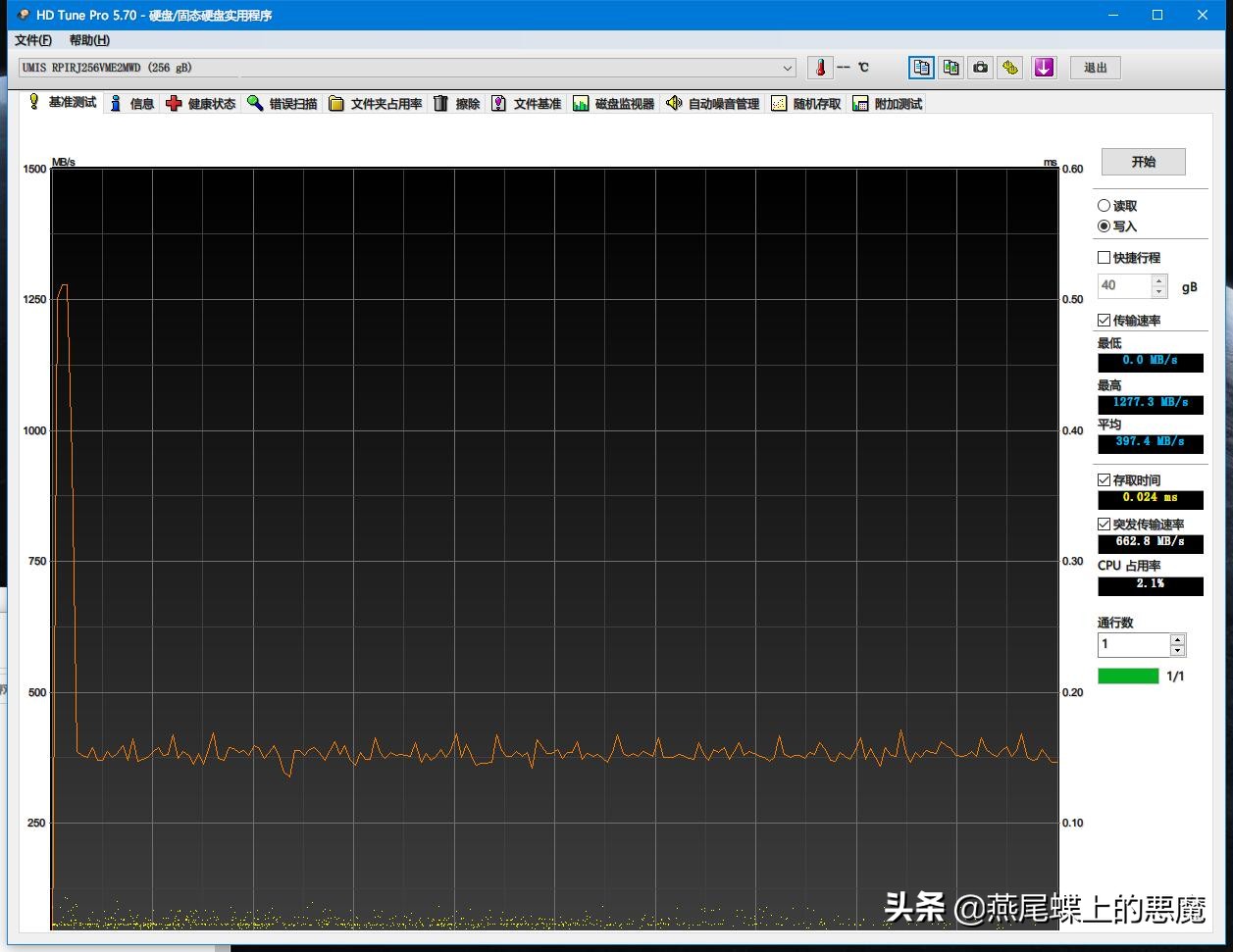Click the 40 gB short stroke field
The width and height of the screenshot is (1233, 952).
click(x=1124, y=285)
